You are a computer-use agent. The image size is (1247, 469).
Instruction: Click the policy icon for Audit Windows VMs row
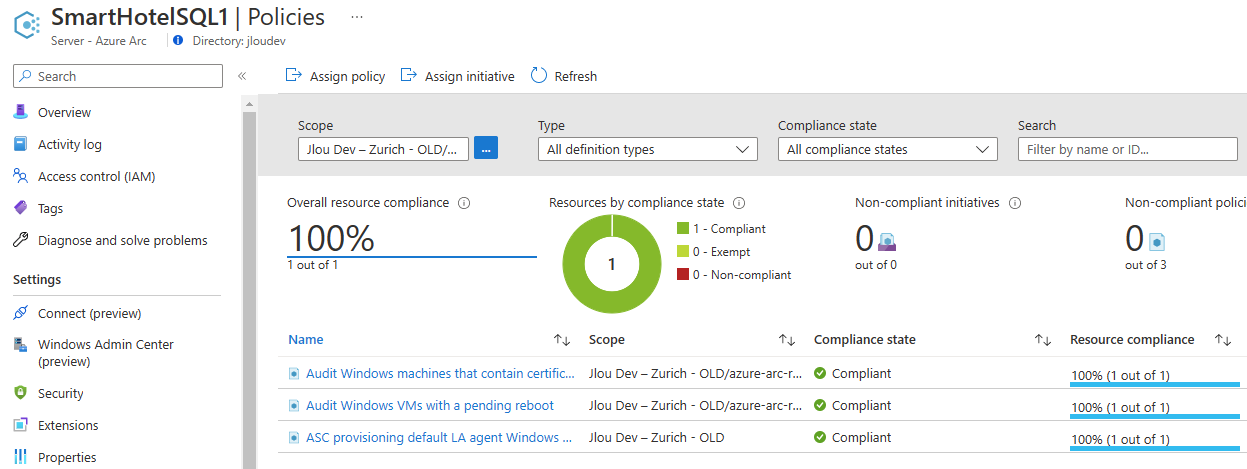tap(294, 405)
